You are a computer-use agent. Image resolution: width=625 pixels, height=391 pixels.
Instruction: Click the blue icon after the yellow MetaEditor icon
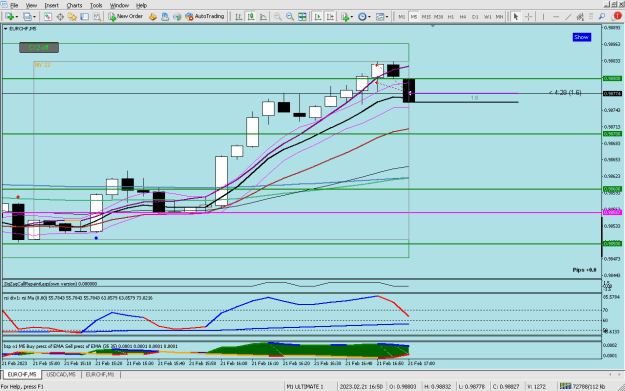[x=165, y=17]
